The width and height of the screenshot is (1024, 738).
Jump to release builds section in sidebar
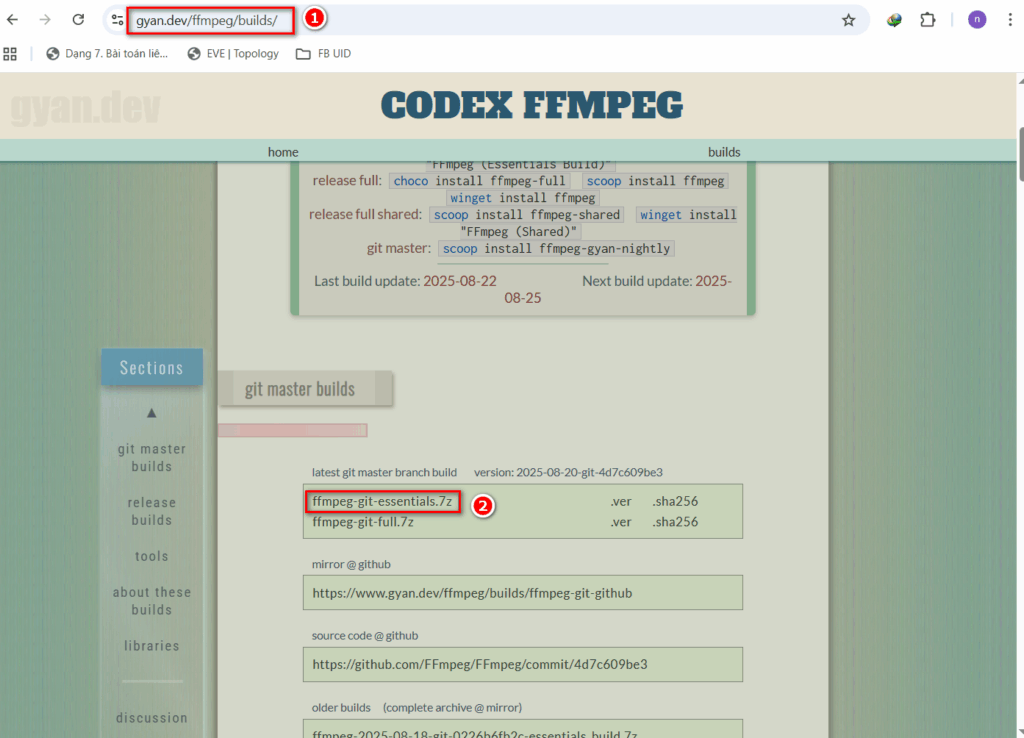[152, 511]
